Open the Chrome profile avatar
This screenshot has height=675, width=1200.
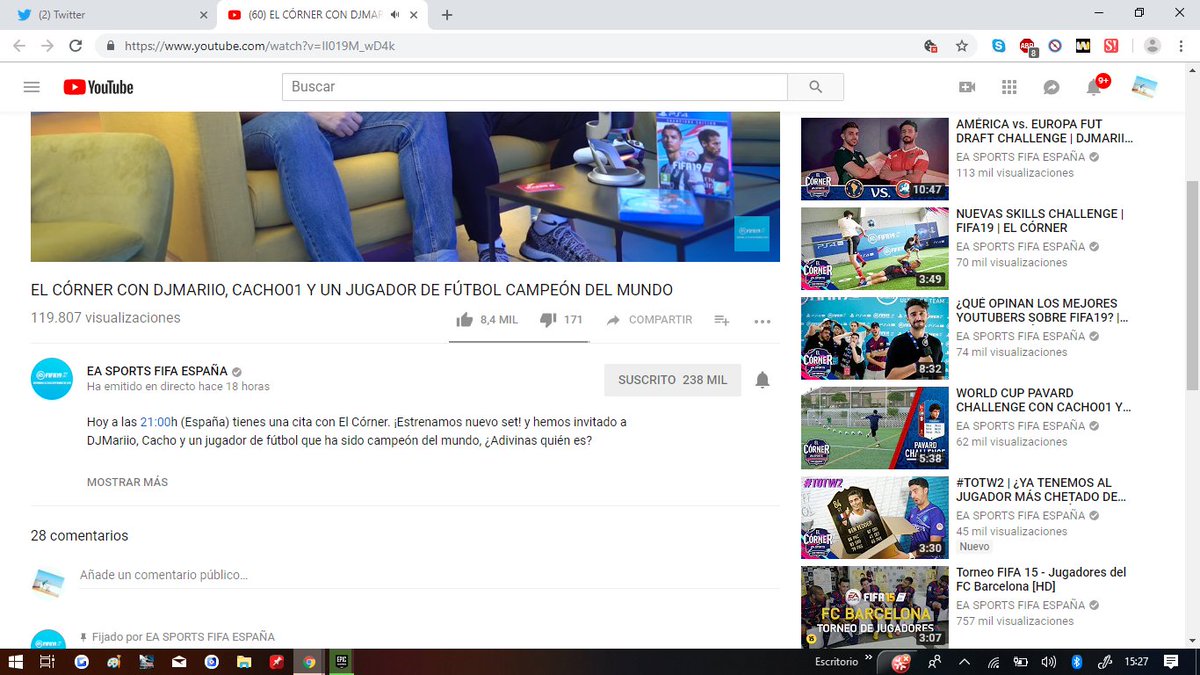coord(1152,46)
